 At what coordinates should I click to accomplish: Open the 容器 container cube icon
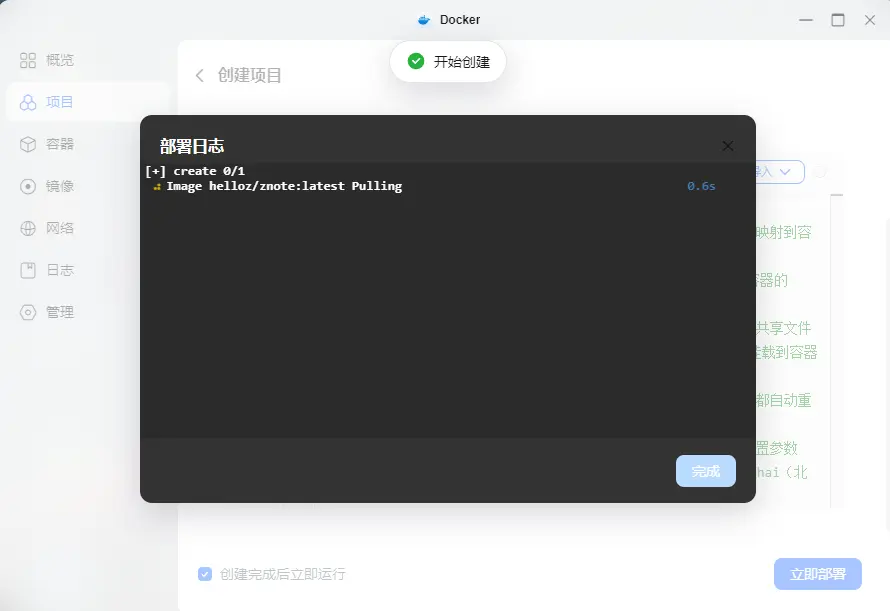[28, 144]
